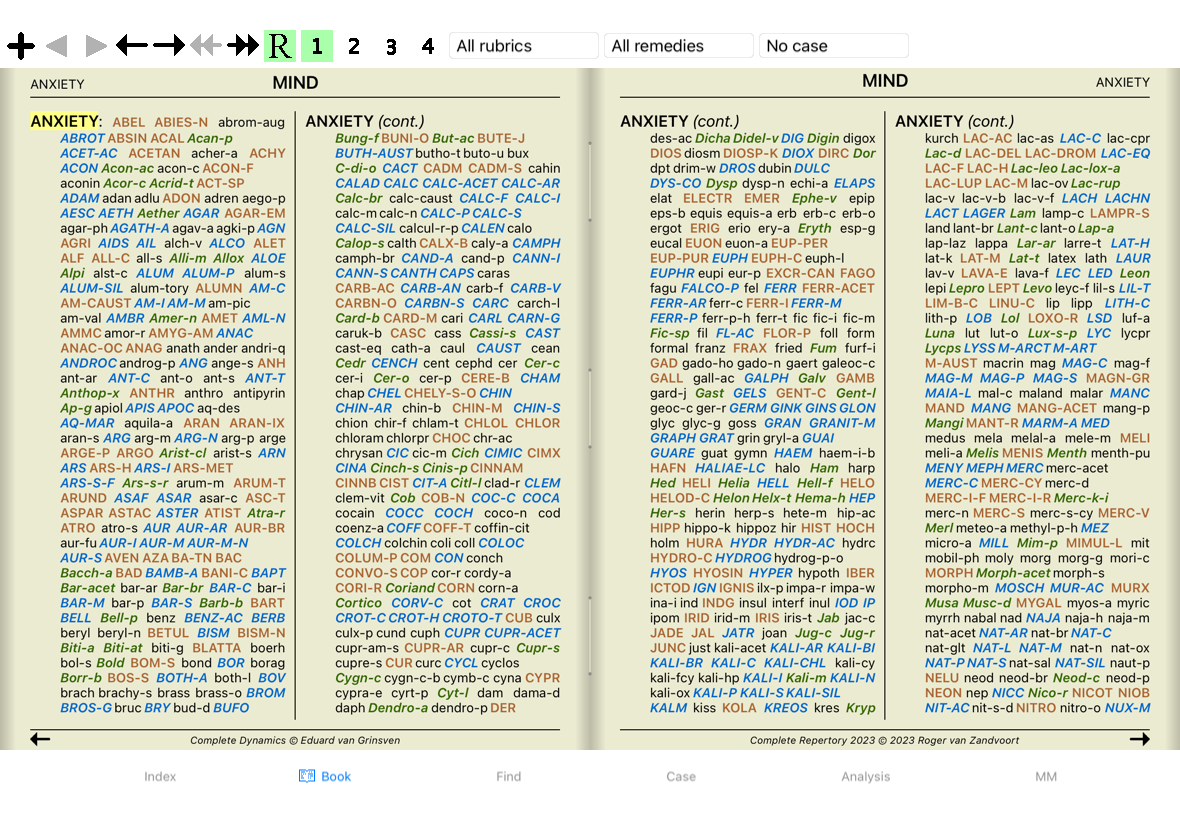Screen dimensions: 1180x820
Task: Click remedy MEZ in last column
Action: (1094, 528)
